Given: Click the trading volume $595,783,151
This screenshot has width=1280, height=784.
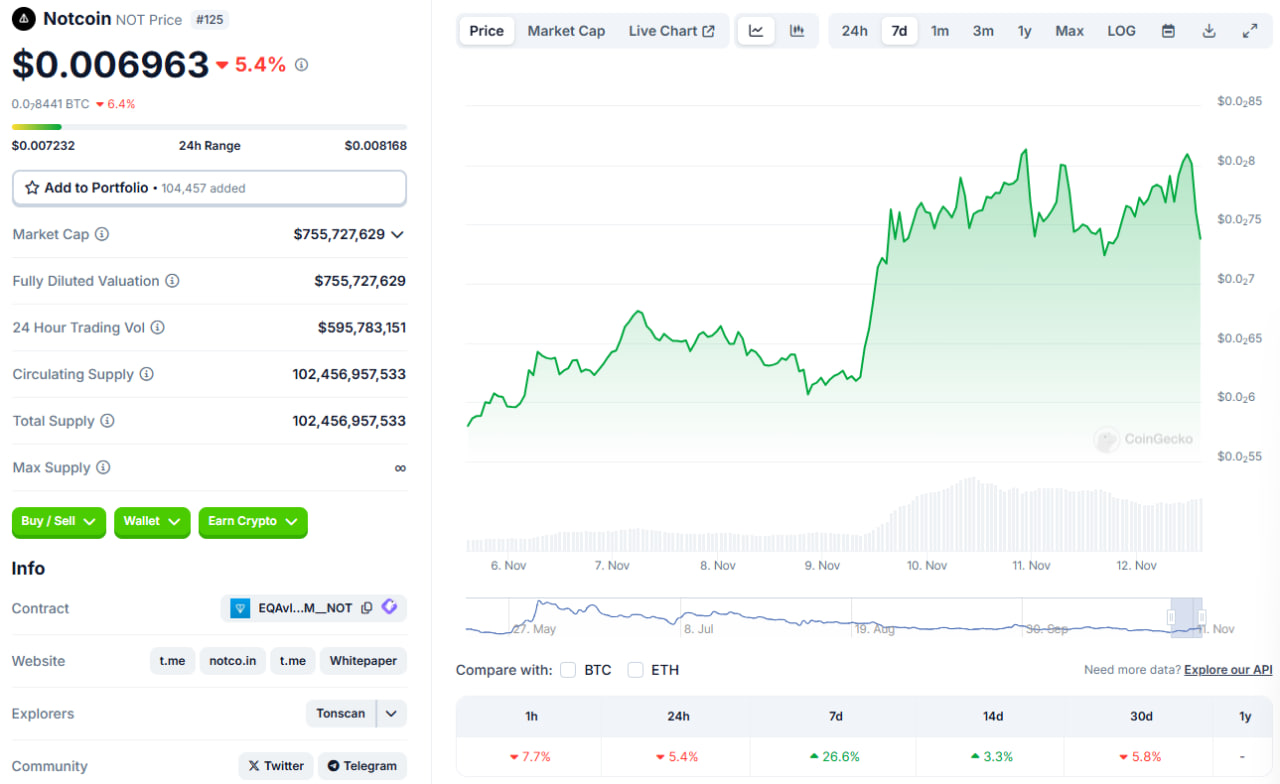Looking at the screenshot, I should click(362, 327).
